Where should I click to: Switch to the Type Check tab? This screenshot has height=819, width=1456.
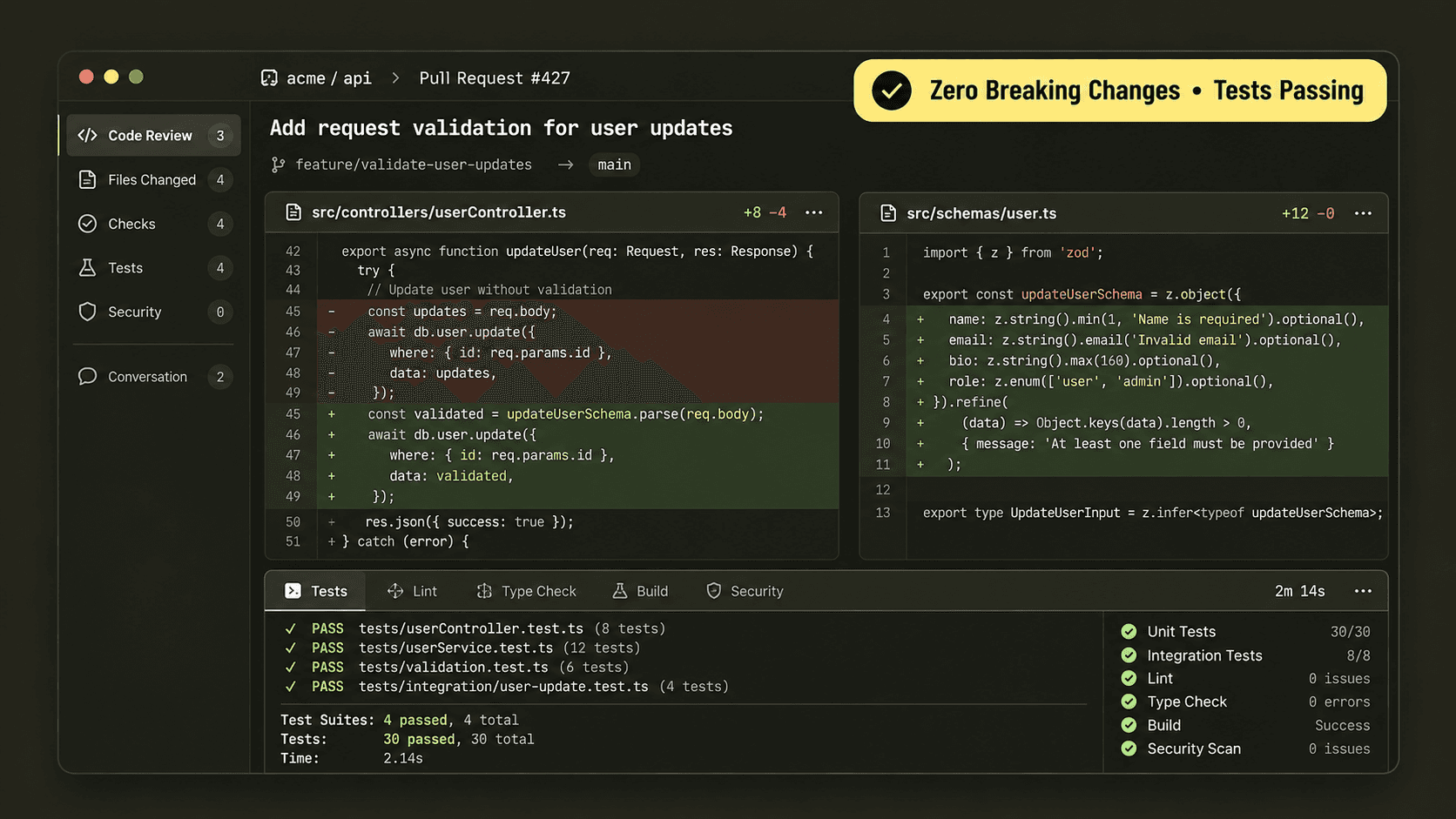pos(527,591)
